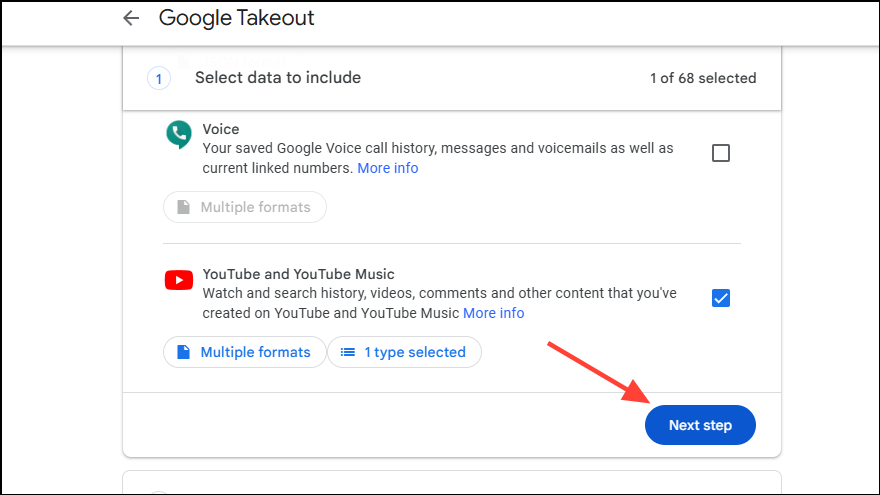Image resolution: width=880 pixels, height=495 pixels.
Task: Click the '1 of 68 selected' text
Action: [x=703, y=78]
